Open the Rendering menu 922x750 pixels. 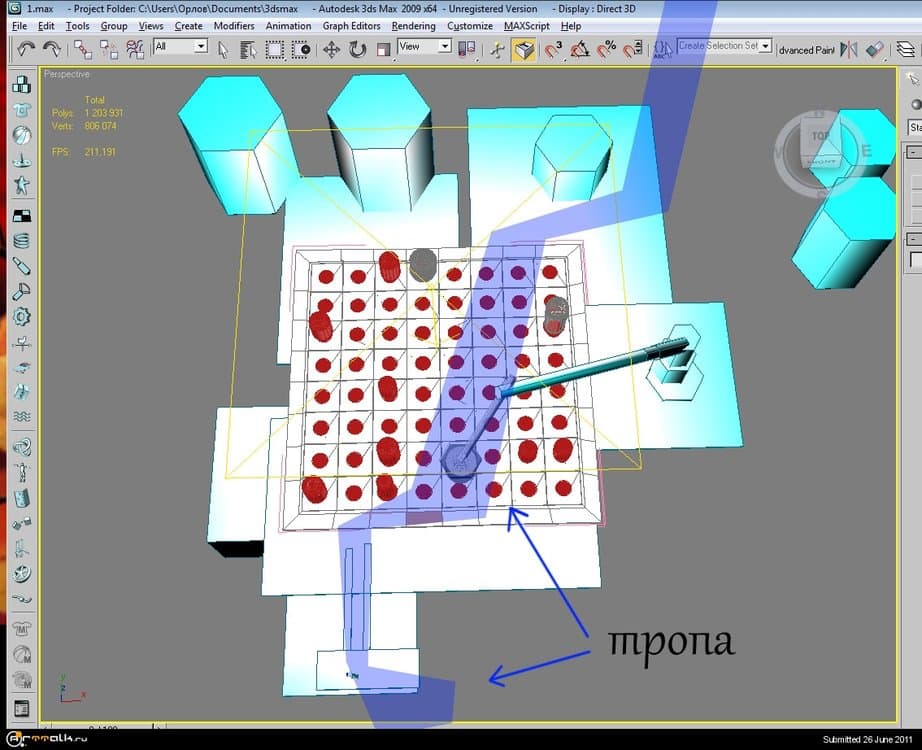413,26
